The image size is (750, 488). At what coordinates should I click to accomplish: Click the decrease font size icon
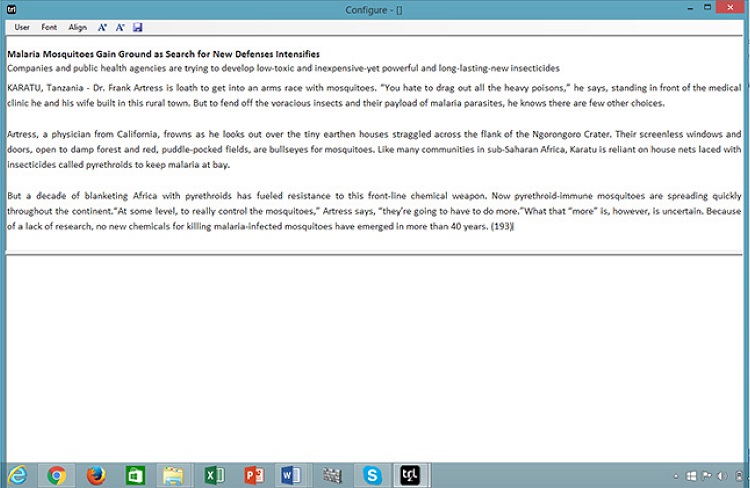click(x=120, y=27)
